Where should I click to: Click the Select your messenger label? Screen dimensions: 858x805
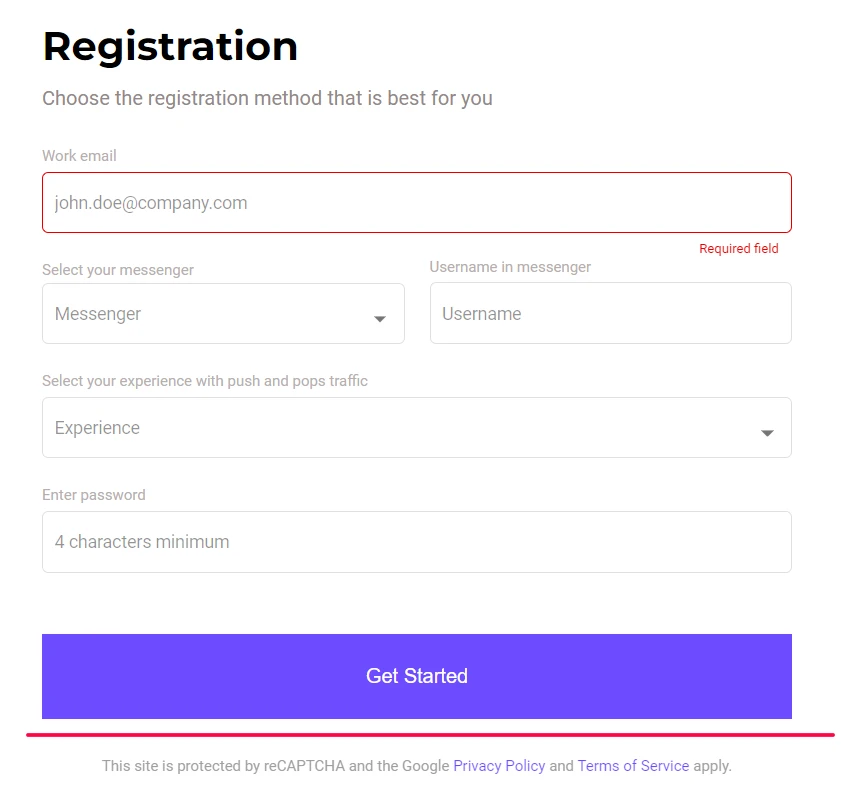pyautogui.click(x=118, y=270)
